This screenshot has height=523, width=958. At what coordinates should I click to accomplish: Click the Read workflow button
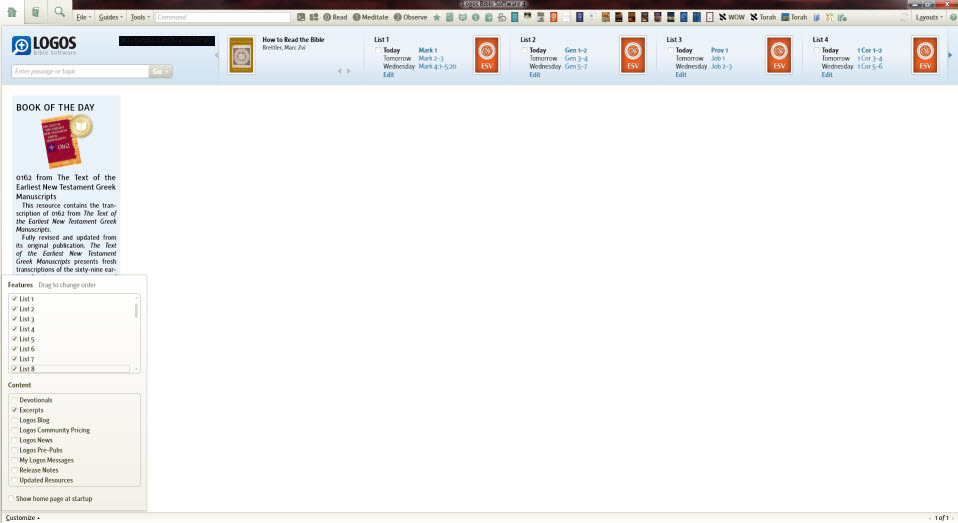335,17
